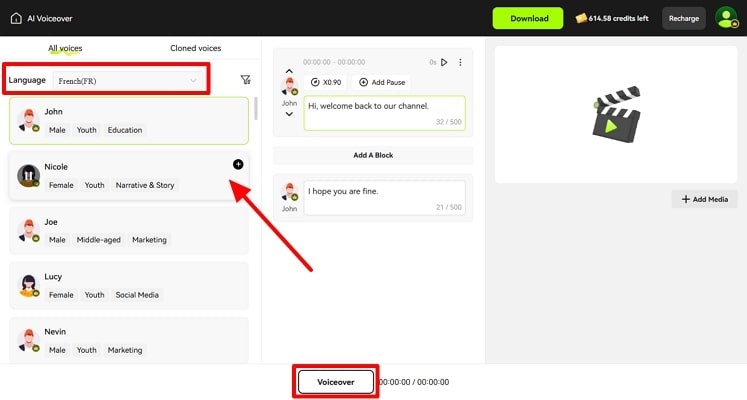Viewport: 747px width, 400px height.
Task: Play the first text block preview
Action: 444,62
